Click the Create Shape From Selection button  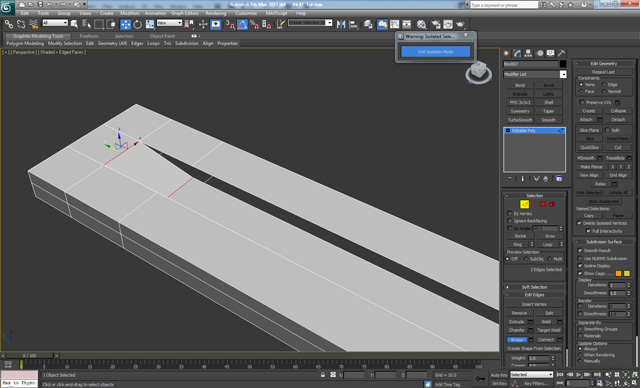534,348
